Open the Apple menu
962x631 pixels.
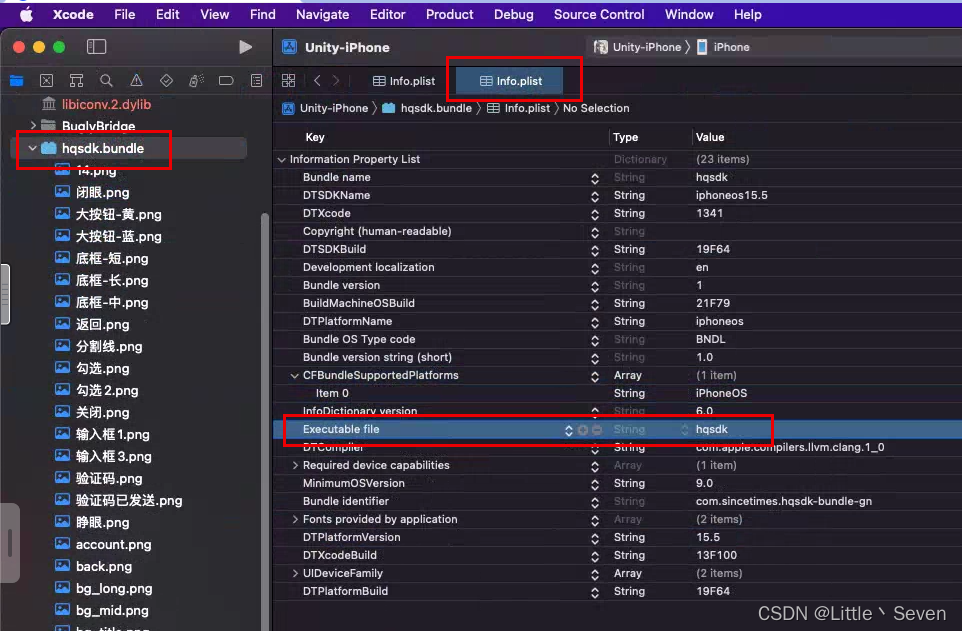point(26,15)
